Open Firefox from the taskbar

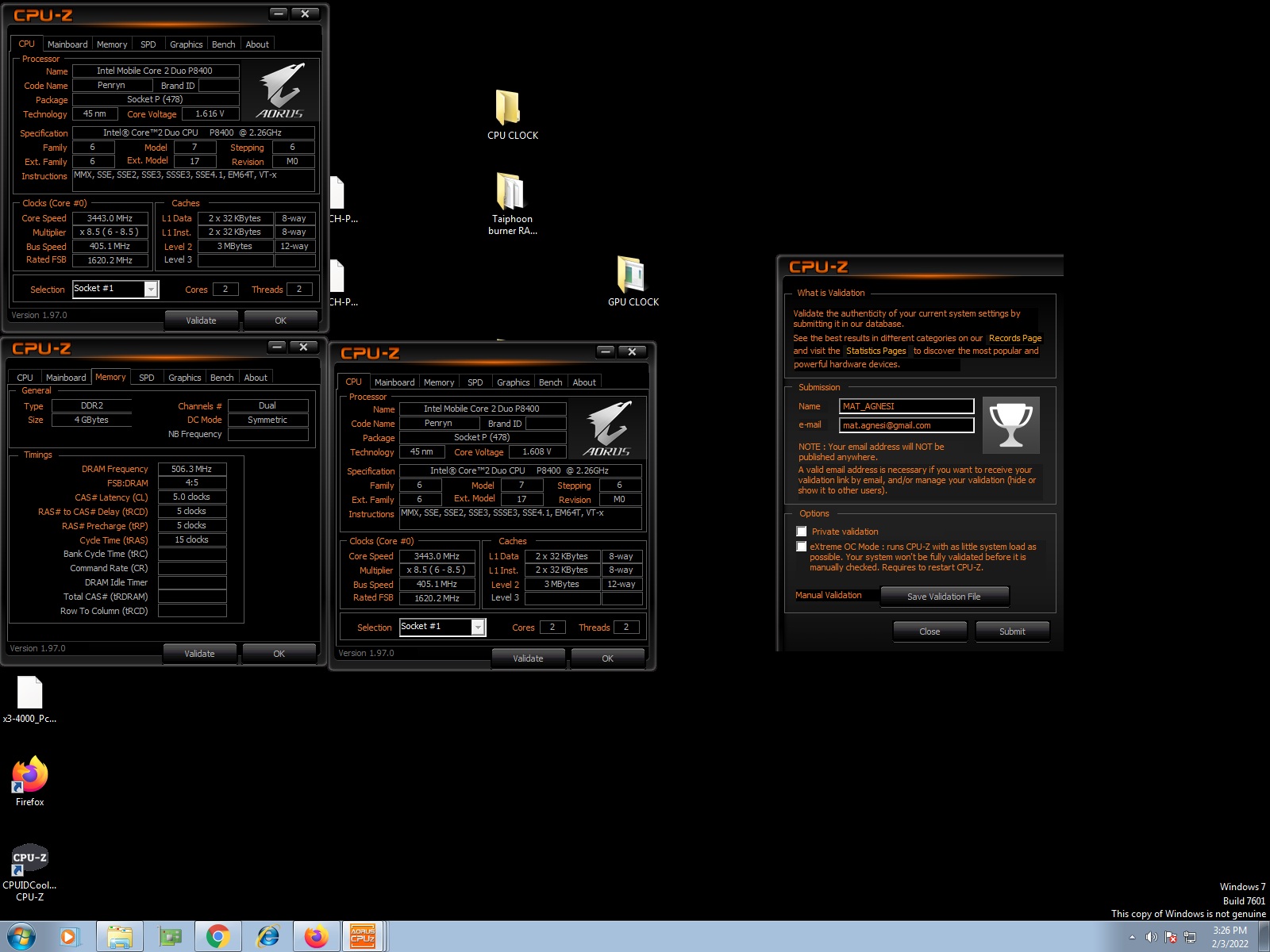click(x=317, y=937)
